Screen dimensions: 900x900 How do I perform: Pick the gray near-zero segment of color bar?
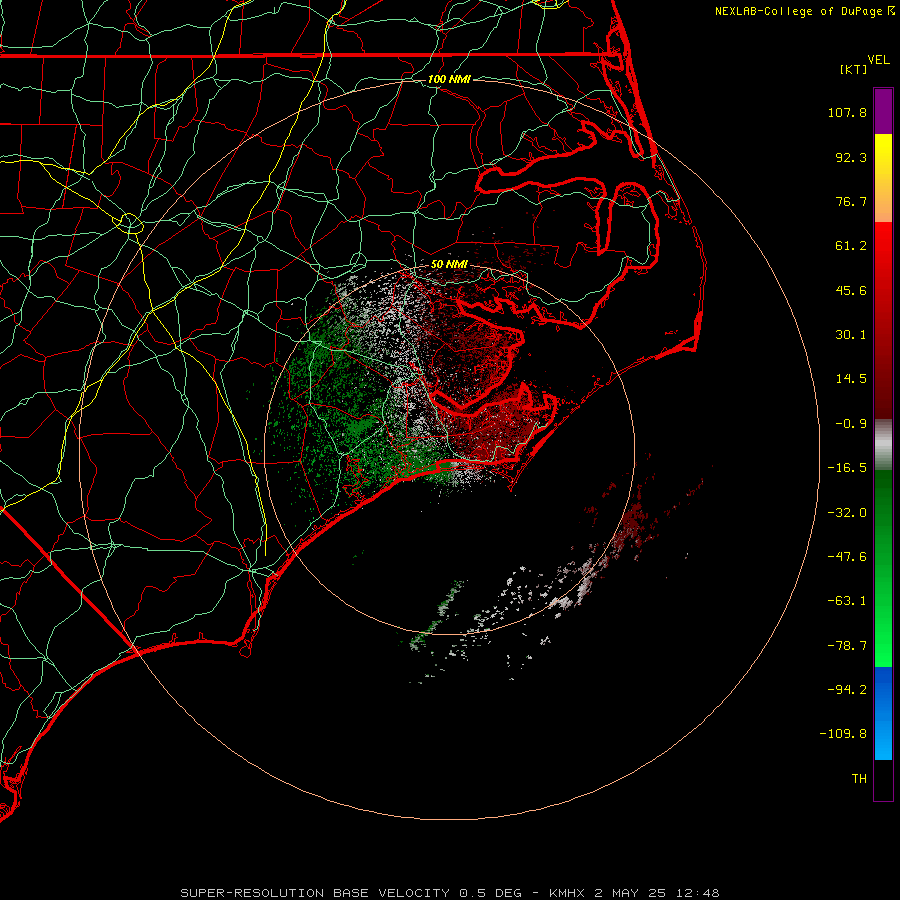883,445
